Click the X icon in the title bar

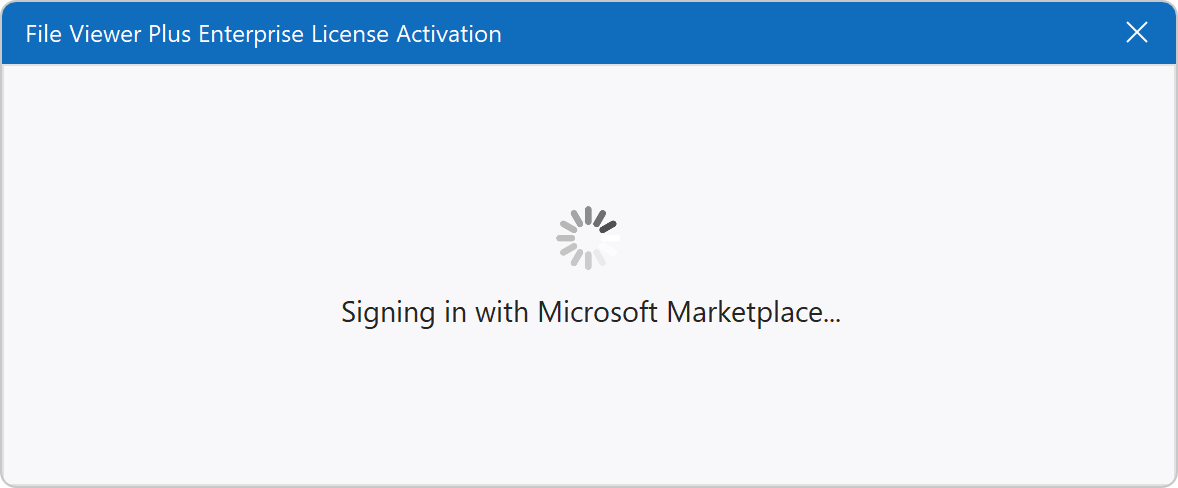1137,33
